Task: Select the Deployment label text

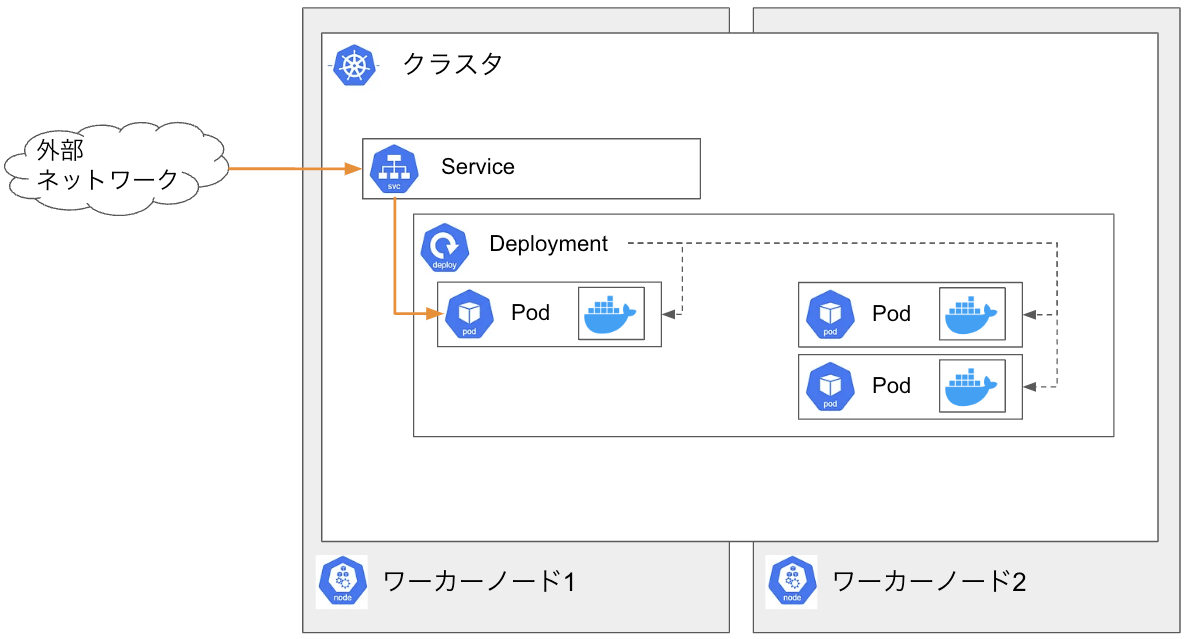Action: coord(548,244)
